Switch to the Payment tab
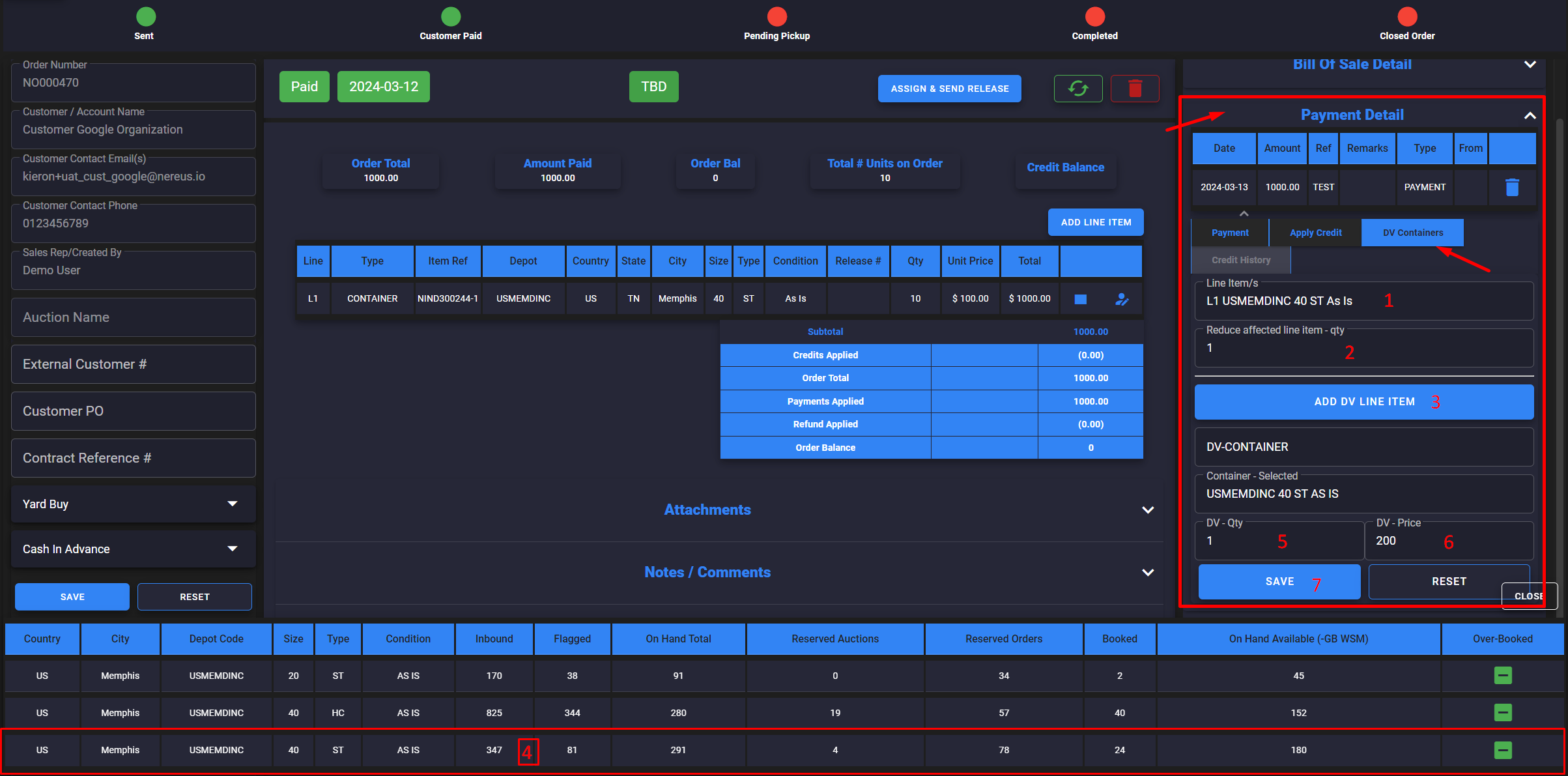This screenshot has height=776, width=1568. (1230, 233)
